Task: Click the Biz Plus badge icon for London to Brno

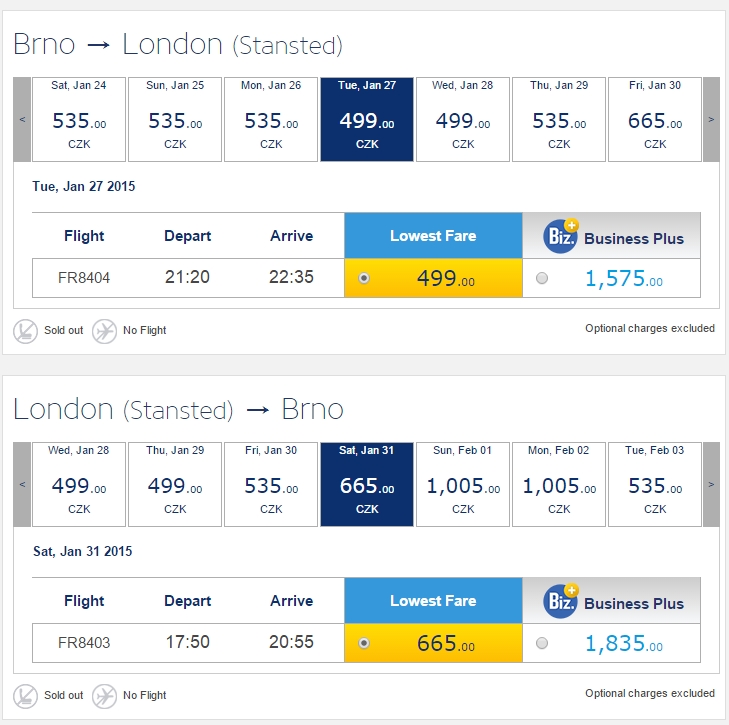Action: [x=561, y=601]
